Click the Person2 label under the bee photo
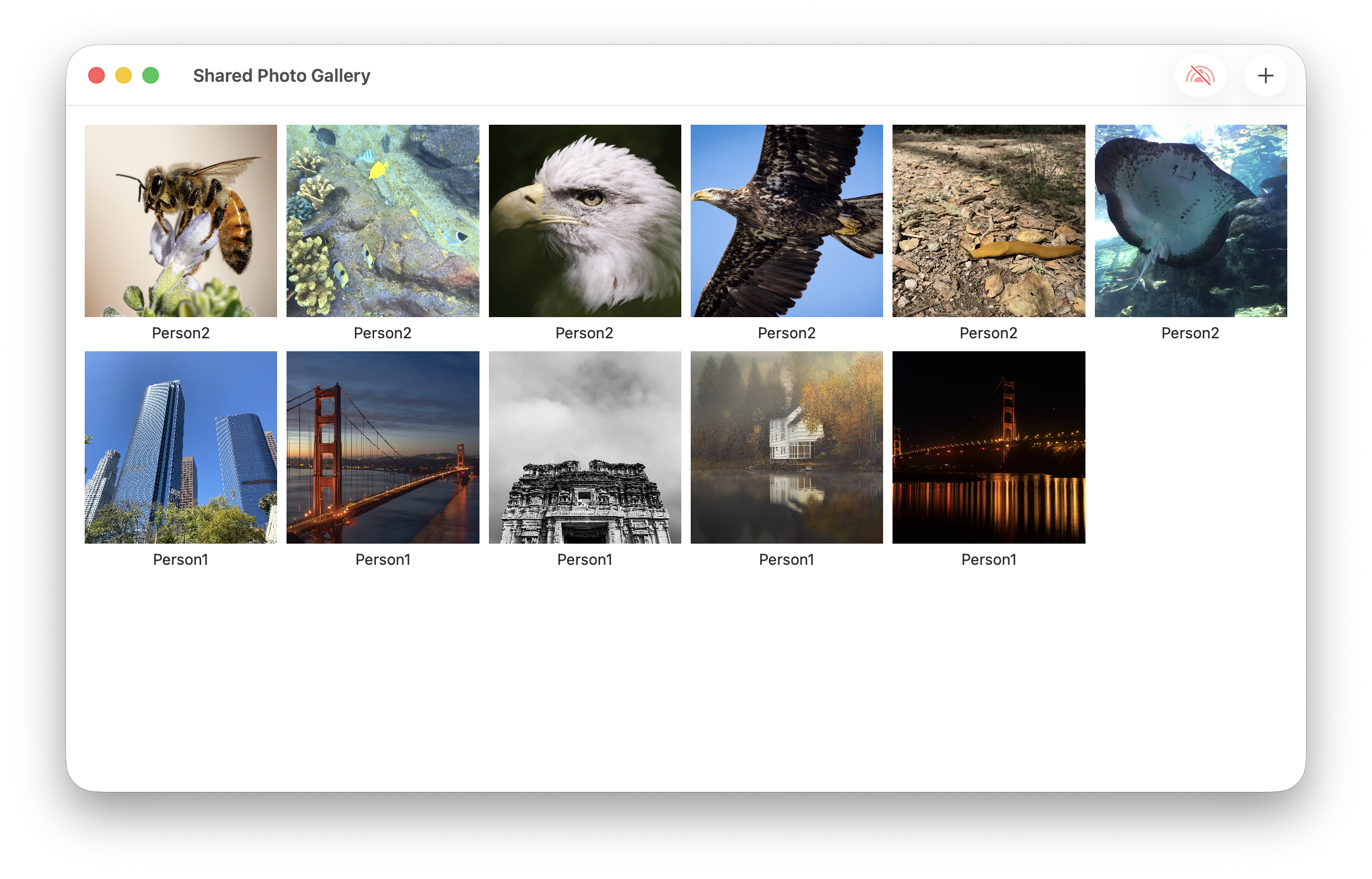This screenshot has height=879, width=1372. tap(181, 333)
